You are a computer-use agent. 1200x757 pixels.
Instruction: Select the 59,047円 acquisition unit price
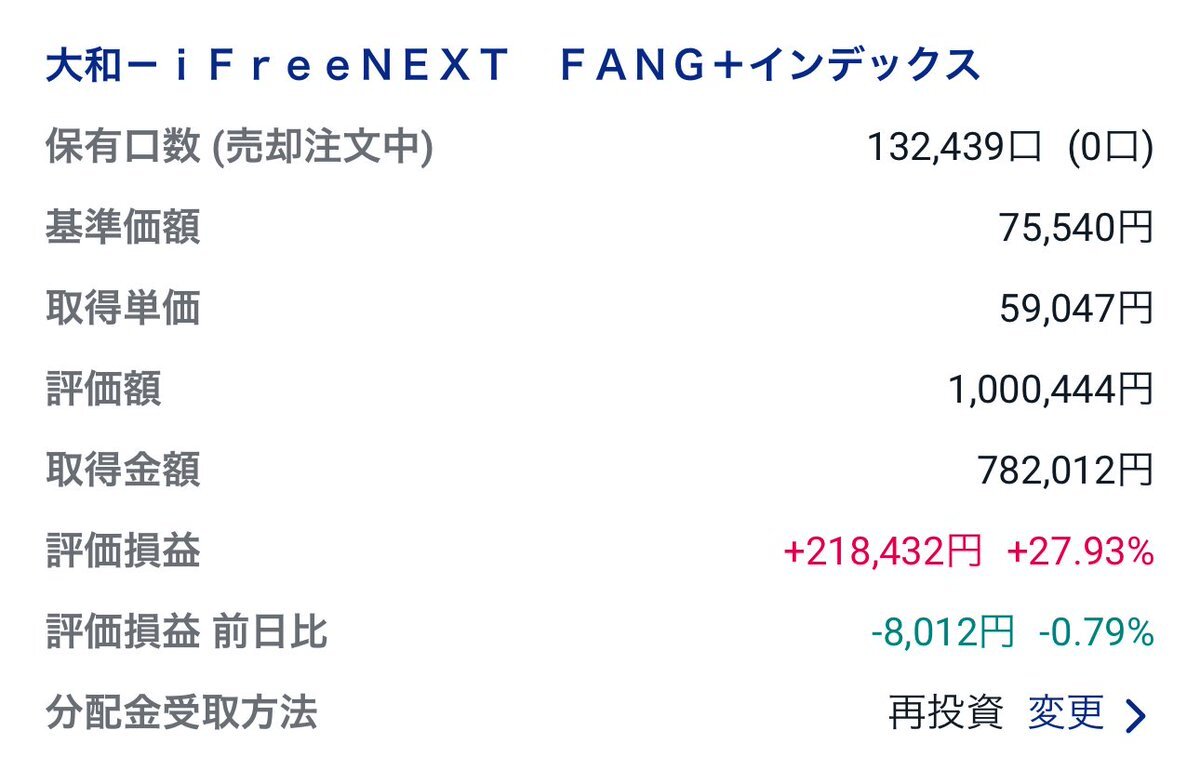pyautogui.click(x=1076, y=310)
